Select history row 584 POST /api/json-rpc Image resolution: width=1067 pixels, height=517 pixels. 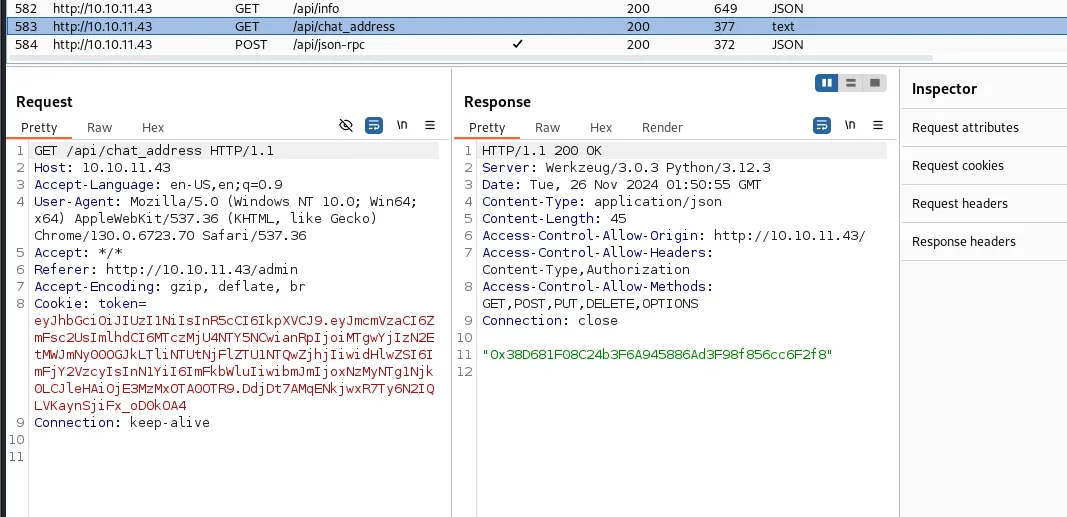536,44
